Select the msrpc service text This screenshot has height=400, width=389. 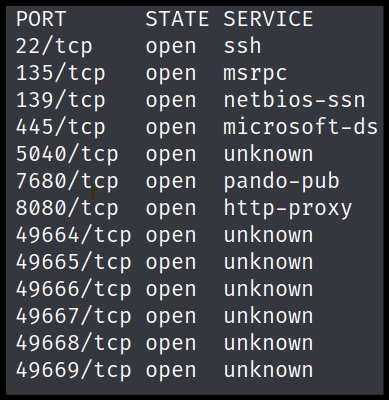255,74
